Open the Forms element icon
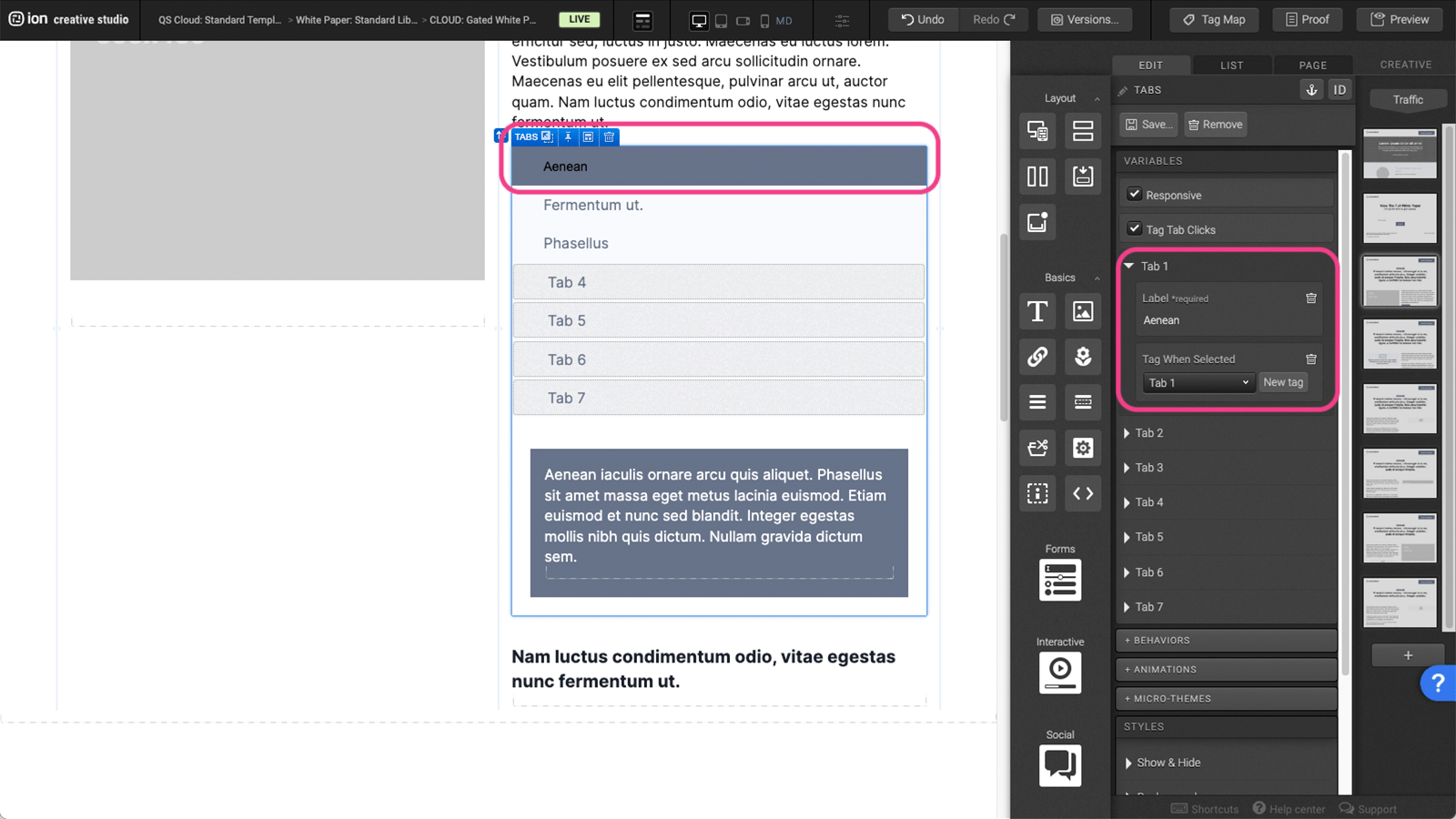Viewport: 1456px width, 819px height. pos(1060,580)
